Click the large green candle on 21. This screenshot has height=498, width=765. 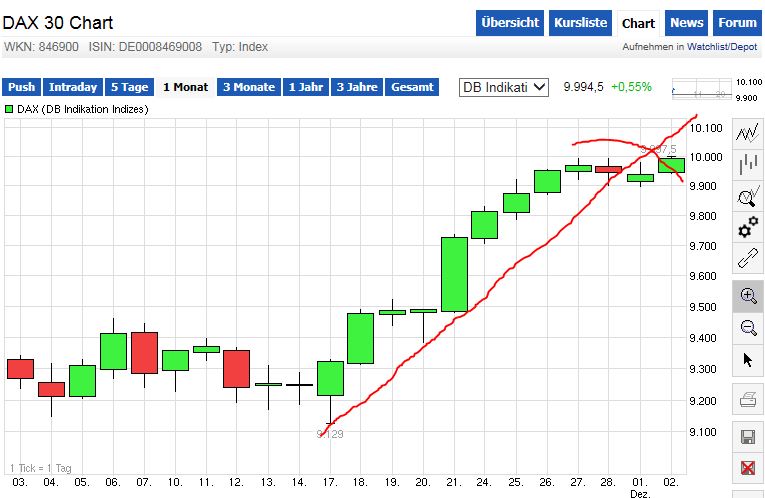click(x=454, y=275)
